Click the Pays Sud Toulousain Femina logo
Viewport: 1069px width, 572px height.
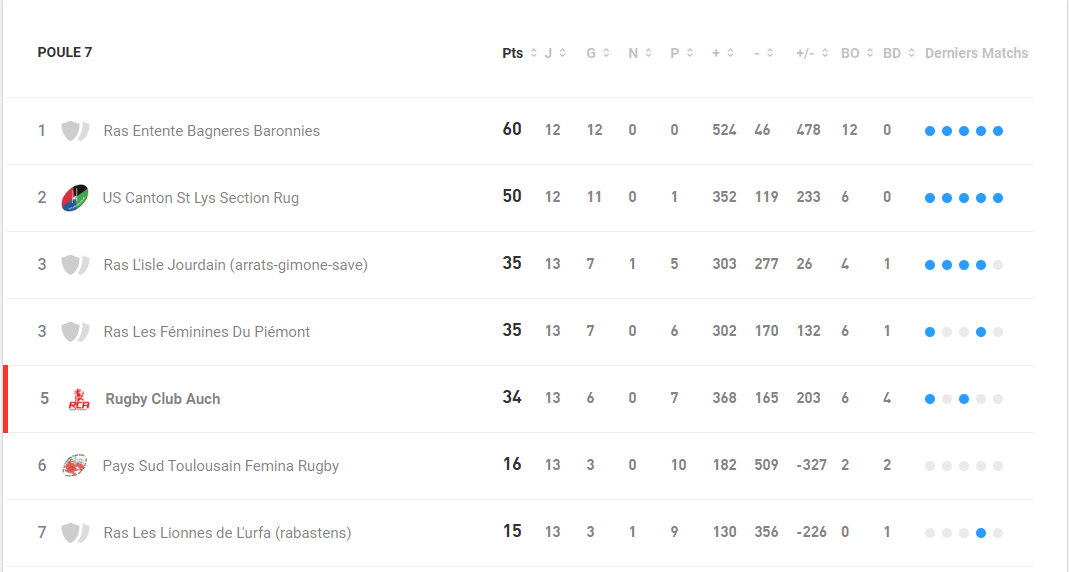click(x=74, y=466)
